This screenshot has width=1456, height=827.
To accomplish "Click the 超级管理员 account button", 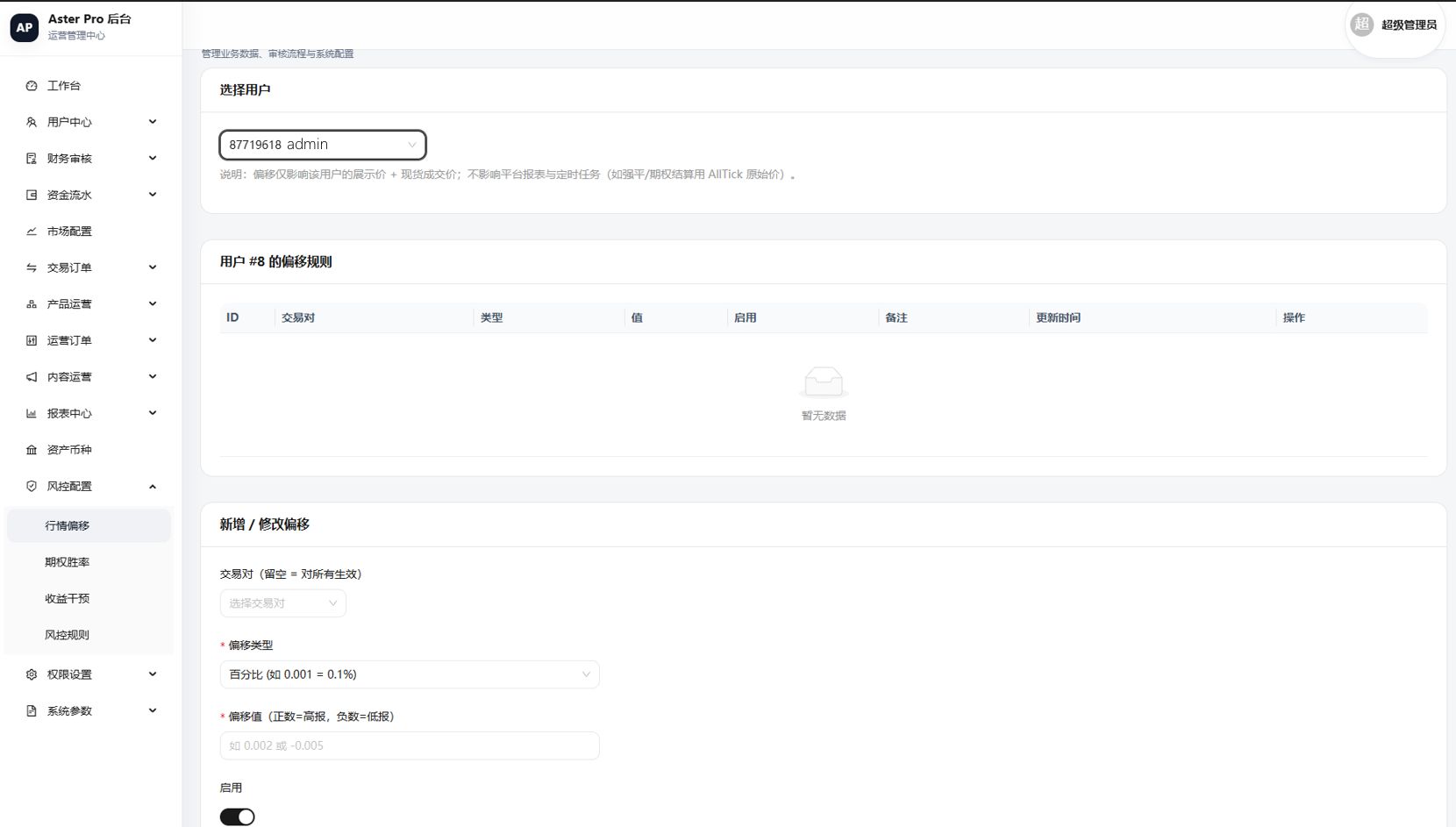I will 1395,25.
